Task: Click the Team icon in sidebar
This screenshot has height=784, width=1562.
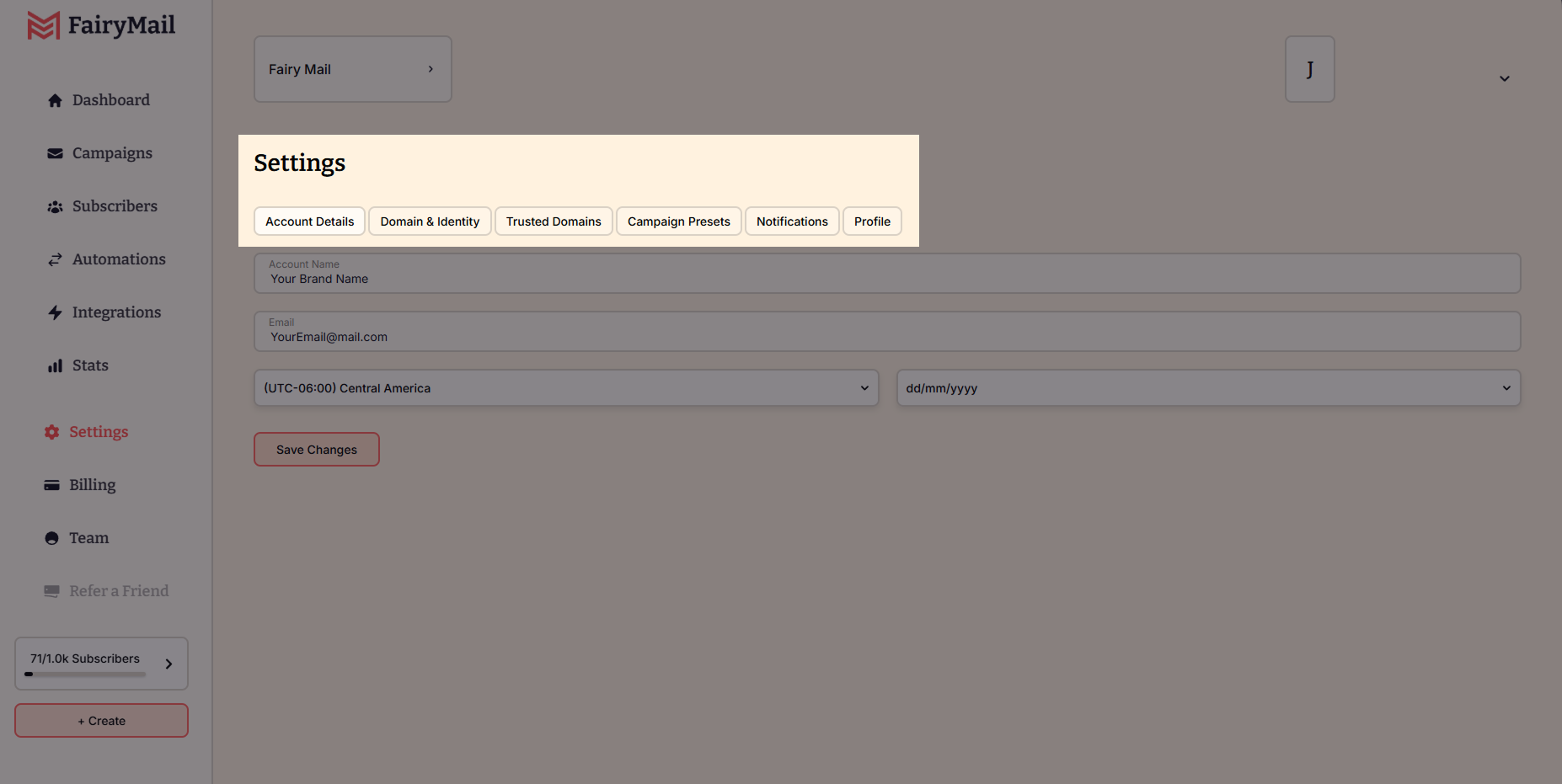Action: coord(51,538)
